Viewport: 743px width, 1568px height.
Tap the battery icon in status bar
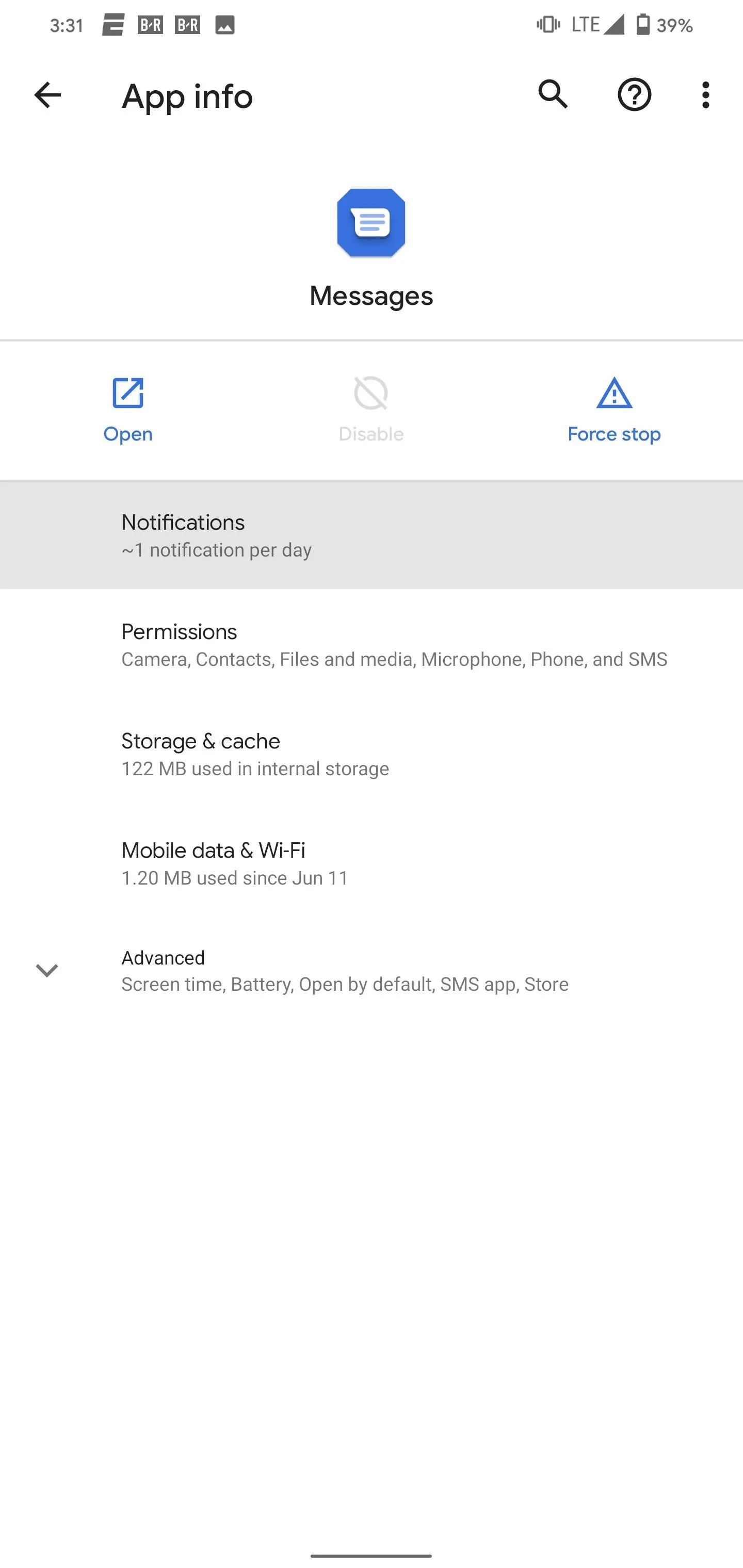(x=642, y=25)
